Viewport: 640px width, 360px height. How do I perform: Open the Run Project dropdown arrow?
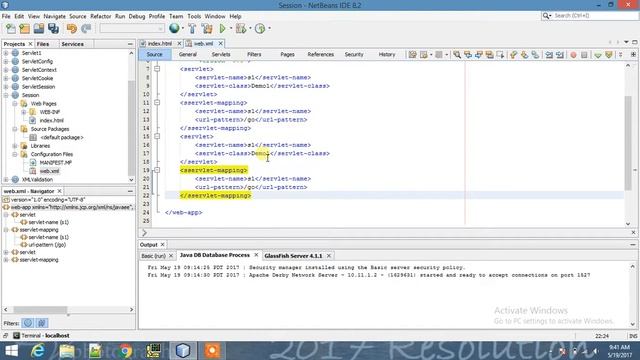pos(231,29)
